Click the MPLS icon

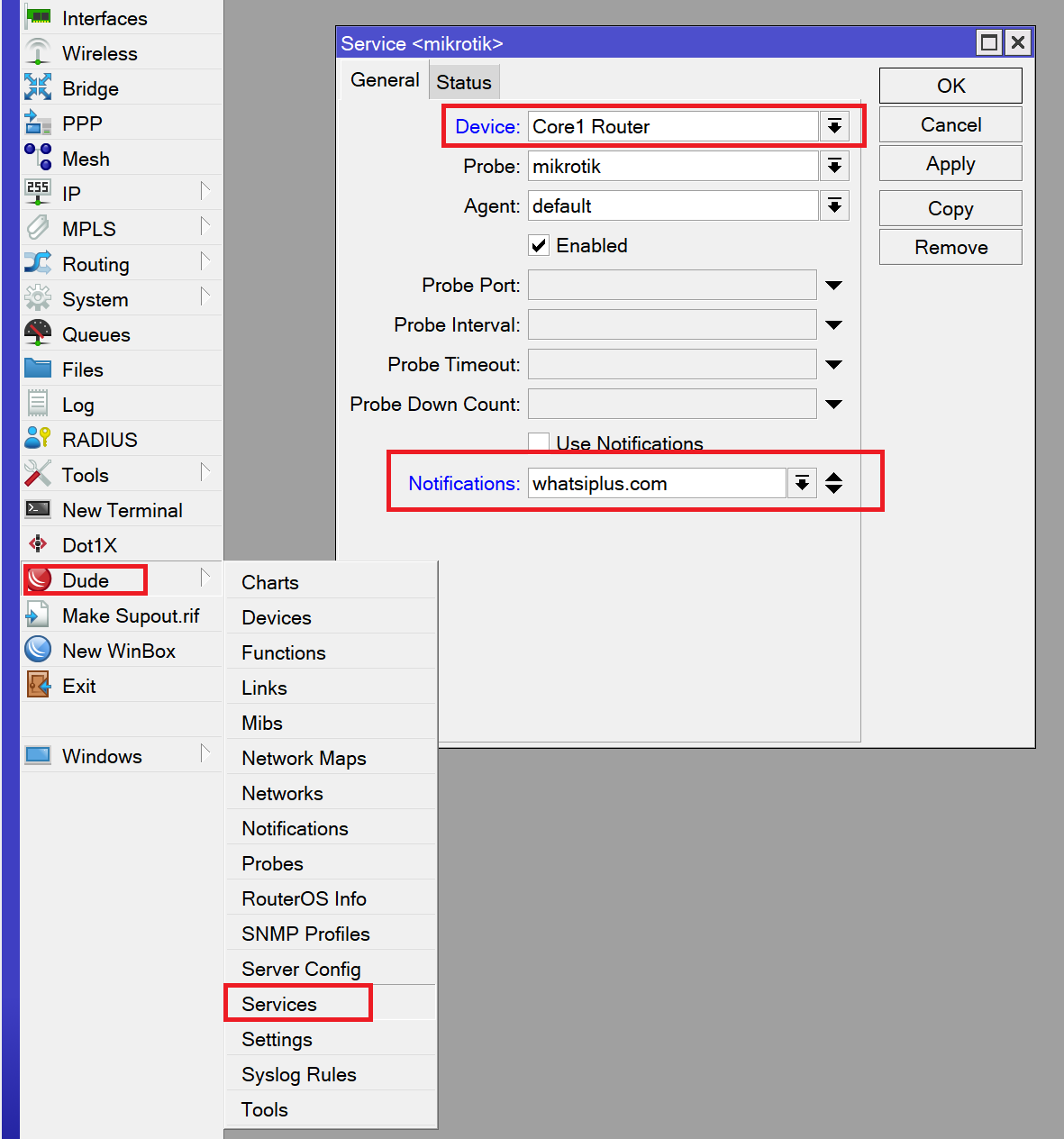coord(38,228)
